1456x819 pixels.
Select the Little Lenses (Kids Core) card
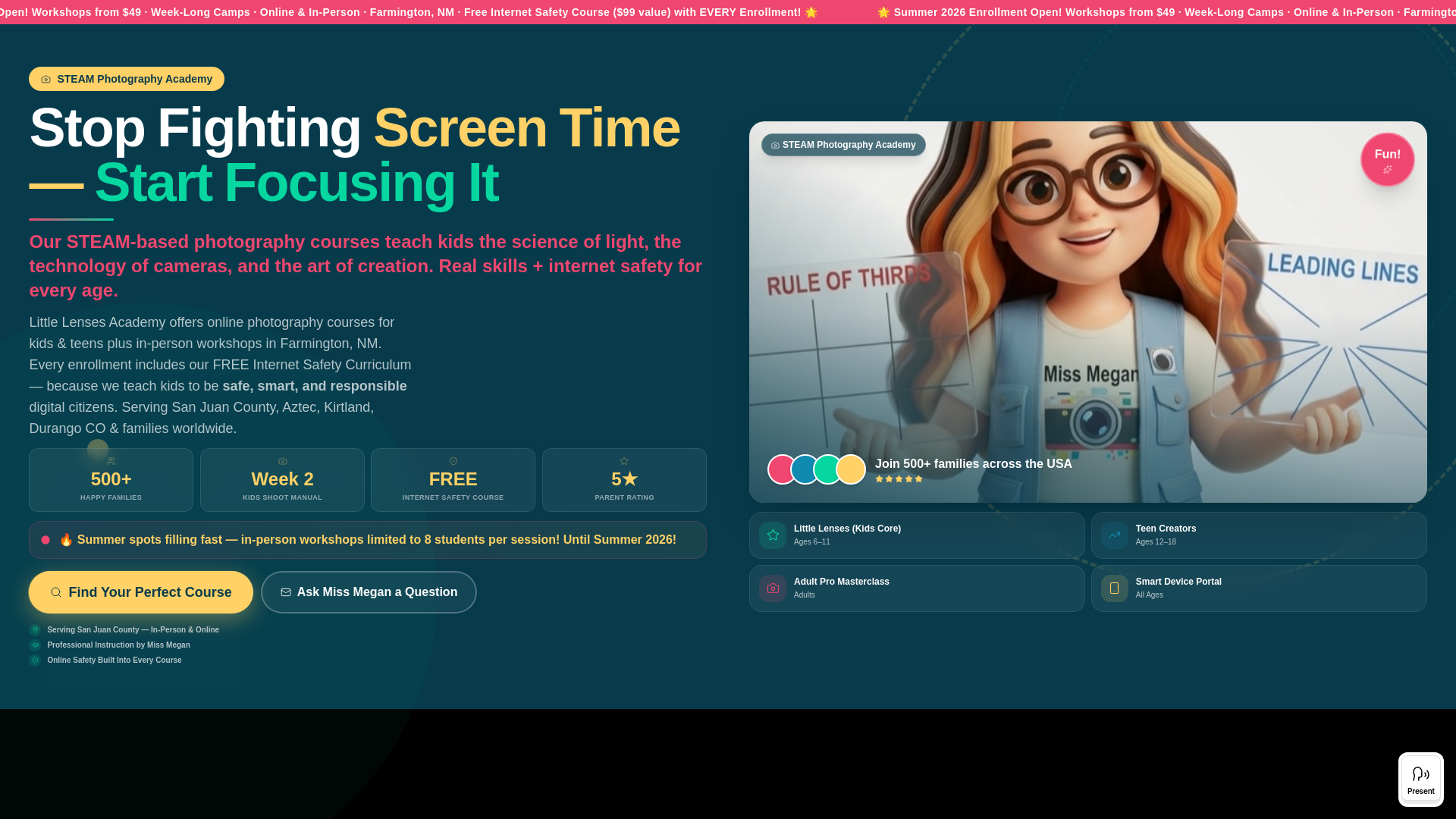click(917, 535)
